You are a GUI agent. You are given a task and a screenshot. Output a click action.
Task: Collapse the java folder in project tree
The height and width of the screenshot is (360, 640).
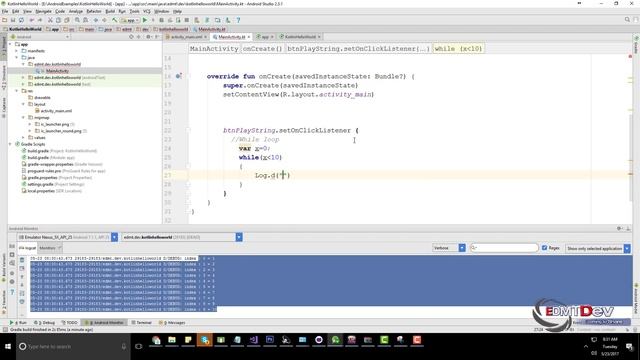[x=17, y=58]
